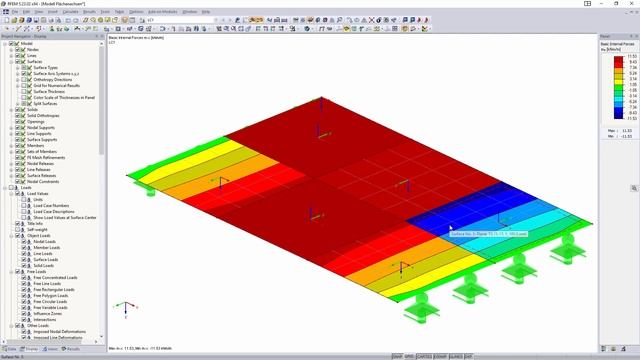The image size is (640, 360).
Task: Toggle GRID in the status bar
Action: click(x=409, y=357)
